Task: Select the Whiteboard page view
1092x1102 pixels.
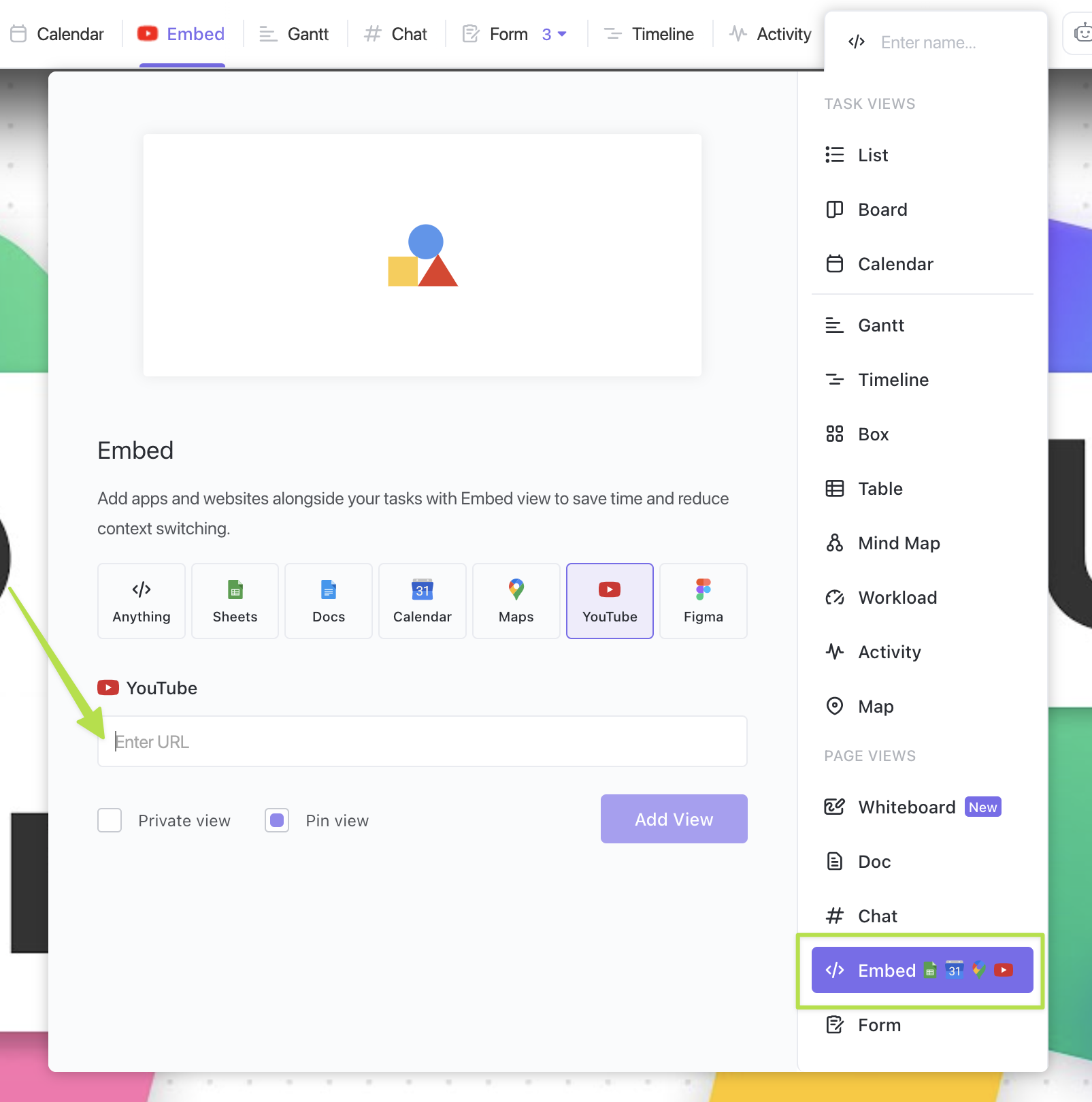Action: pos(907,807)
